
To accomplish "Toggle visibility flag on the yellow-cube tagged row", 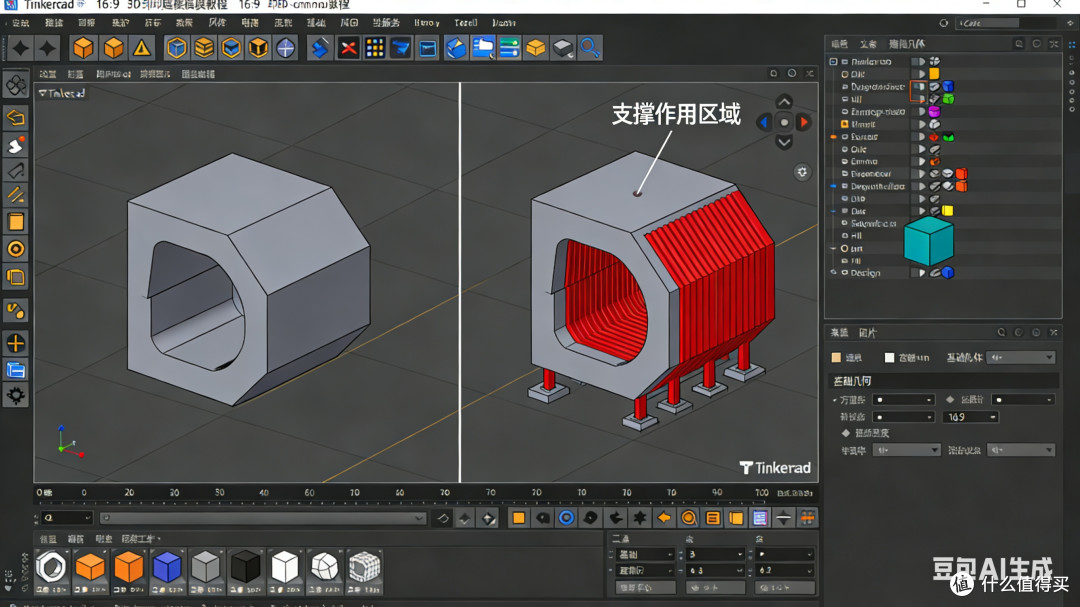I will (x=921, y=211).
